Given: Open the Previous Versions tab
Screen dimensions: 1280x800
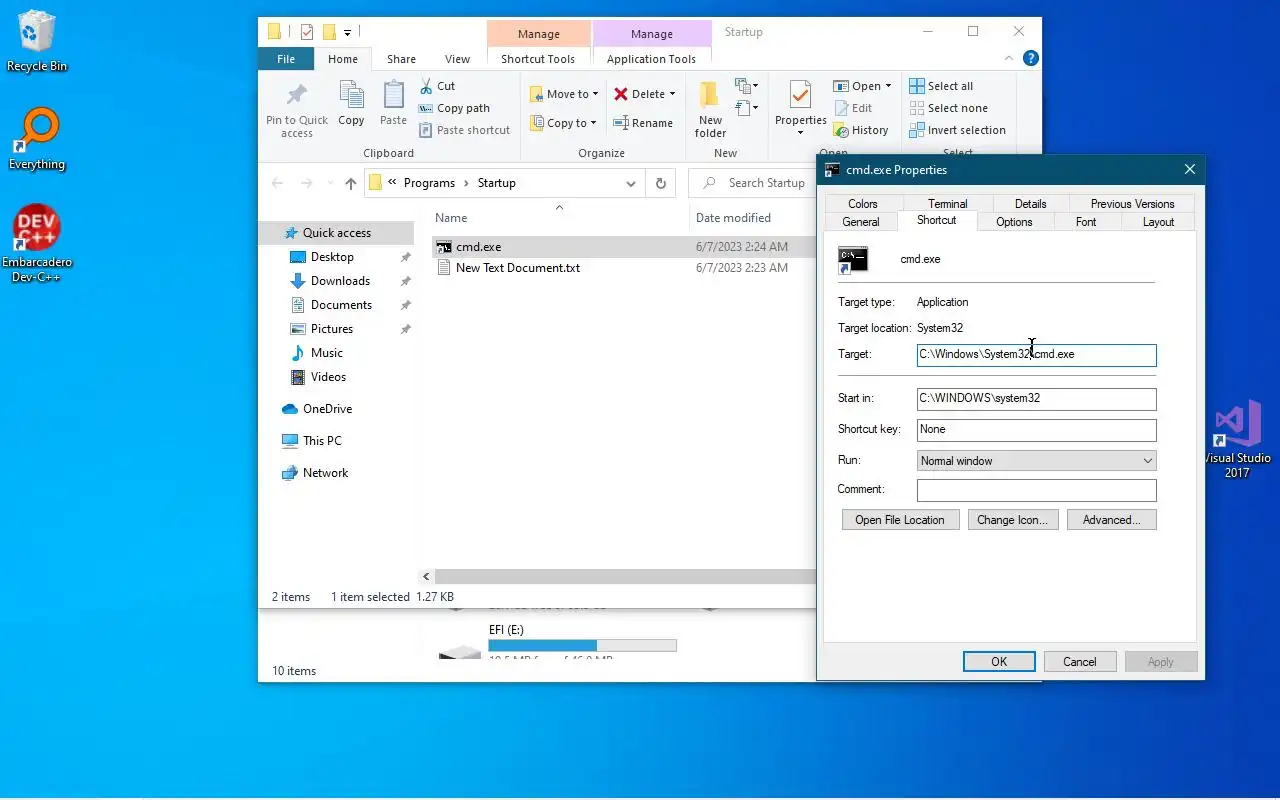Looking at the screenshot, I should click(1132, 204).
